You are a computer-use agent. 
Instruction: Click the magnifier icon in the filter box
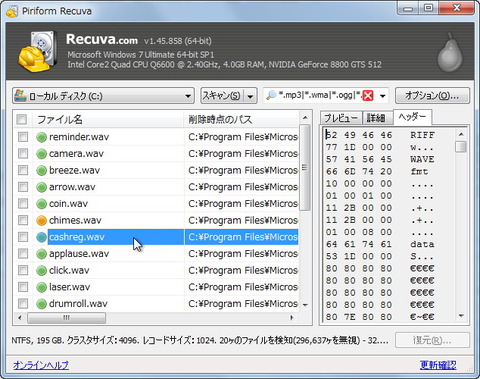point(271,96)
